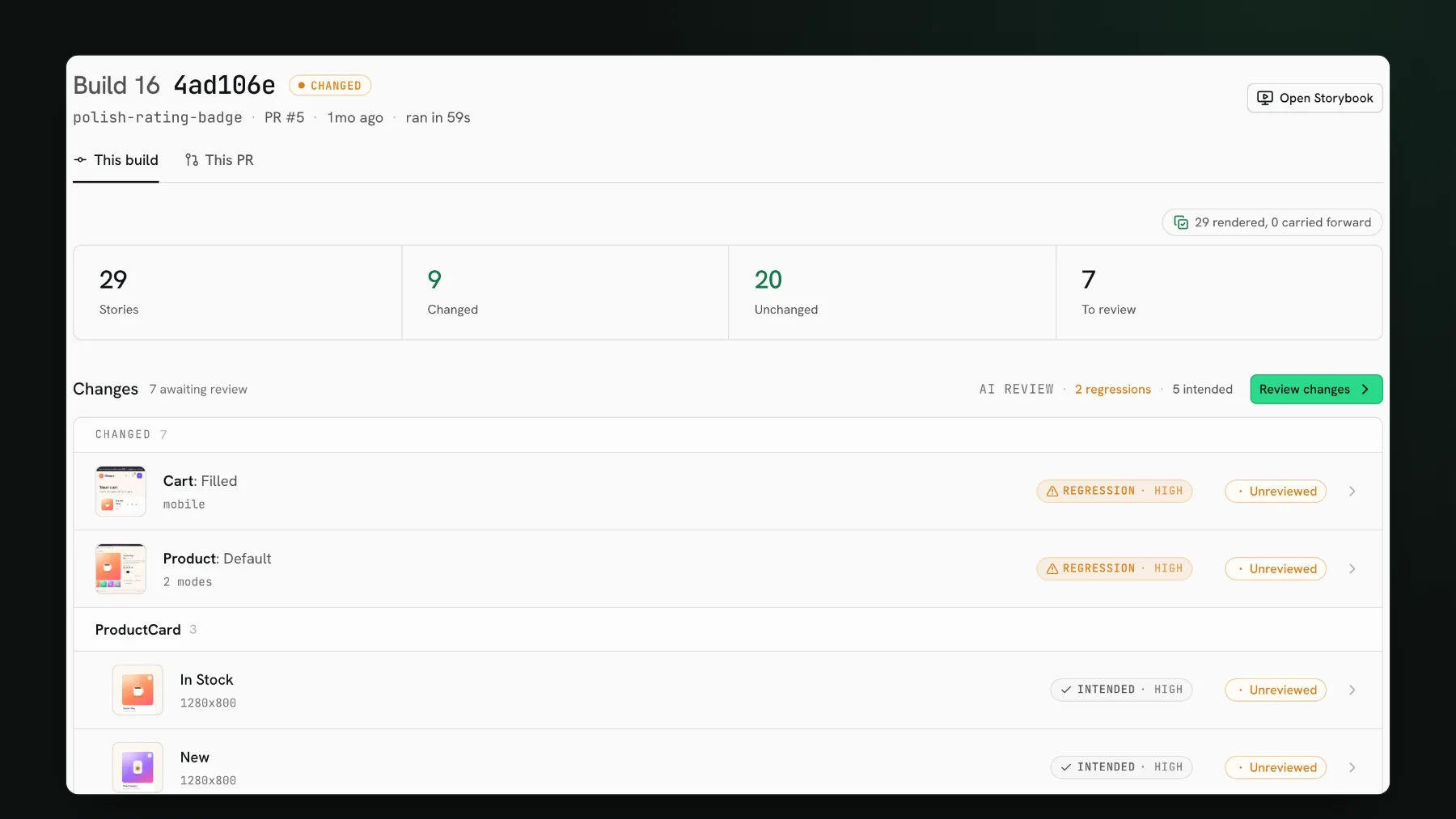Click the INTENDED · HIGH badge on In Stock row
The image size is (1456, 819).
[x=1121, y=690]
